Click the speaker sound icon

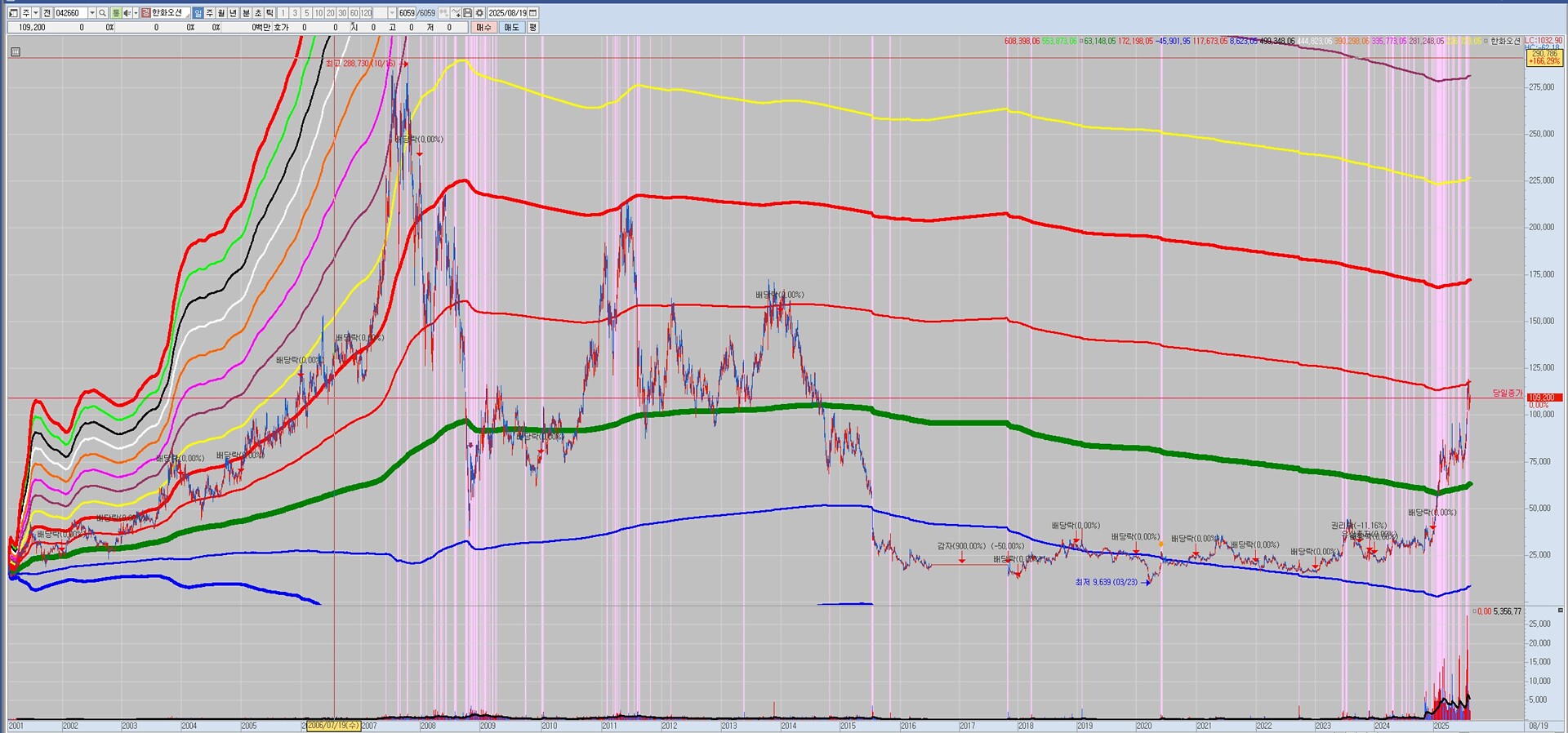[x=125, y=13]
